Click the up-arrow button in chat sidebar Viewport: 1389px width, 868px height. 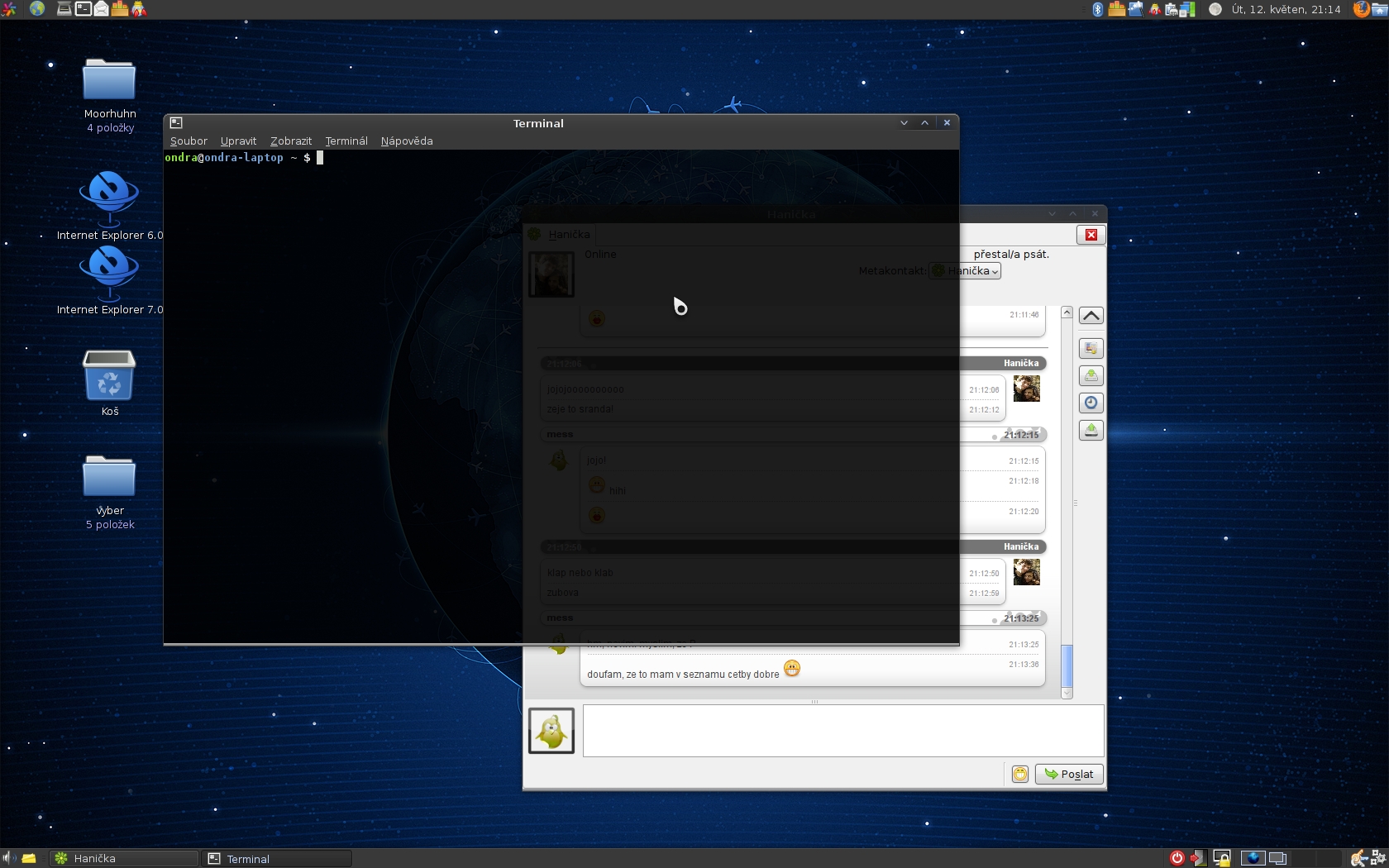pyautogui.click(x=1091, y=316)
